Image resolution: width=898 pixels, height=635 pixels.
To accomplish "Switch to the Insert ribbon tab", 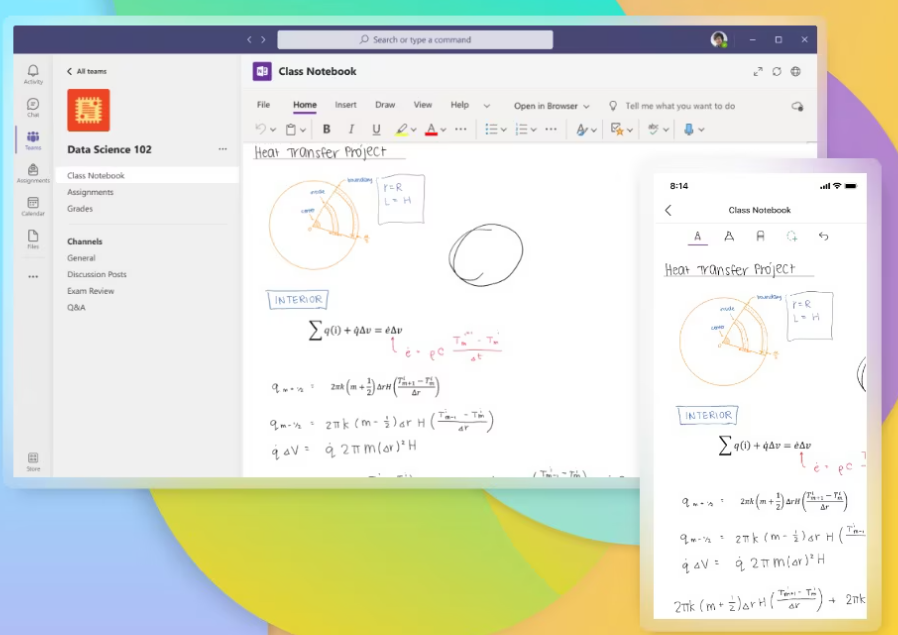I will click(x=345, y=105).
